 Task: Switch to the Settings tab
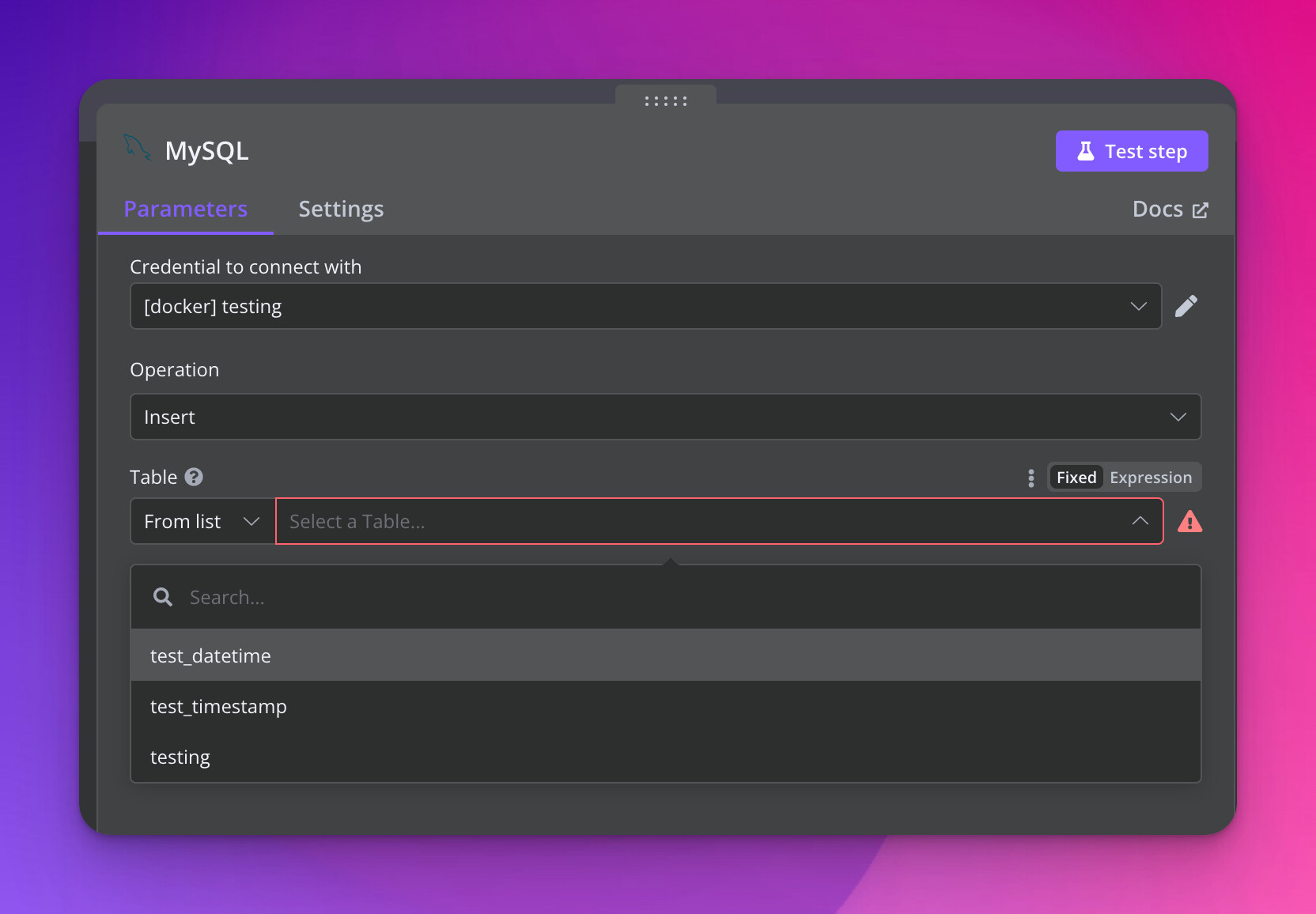(341, 209)
